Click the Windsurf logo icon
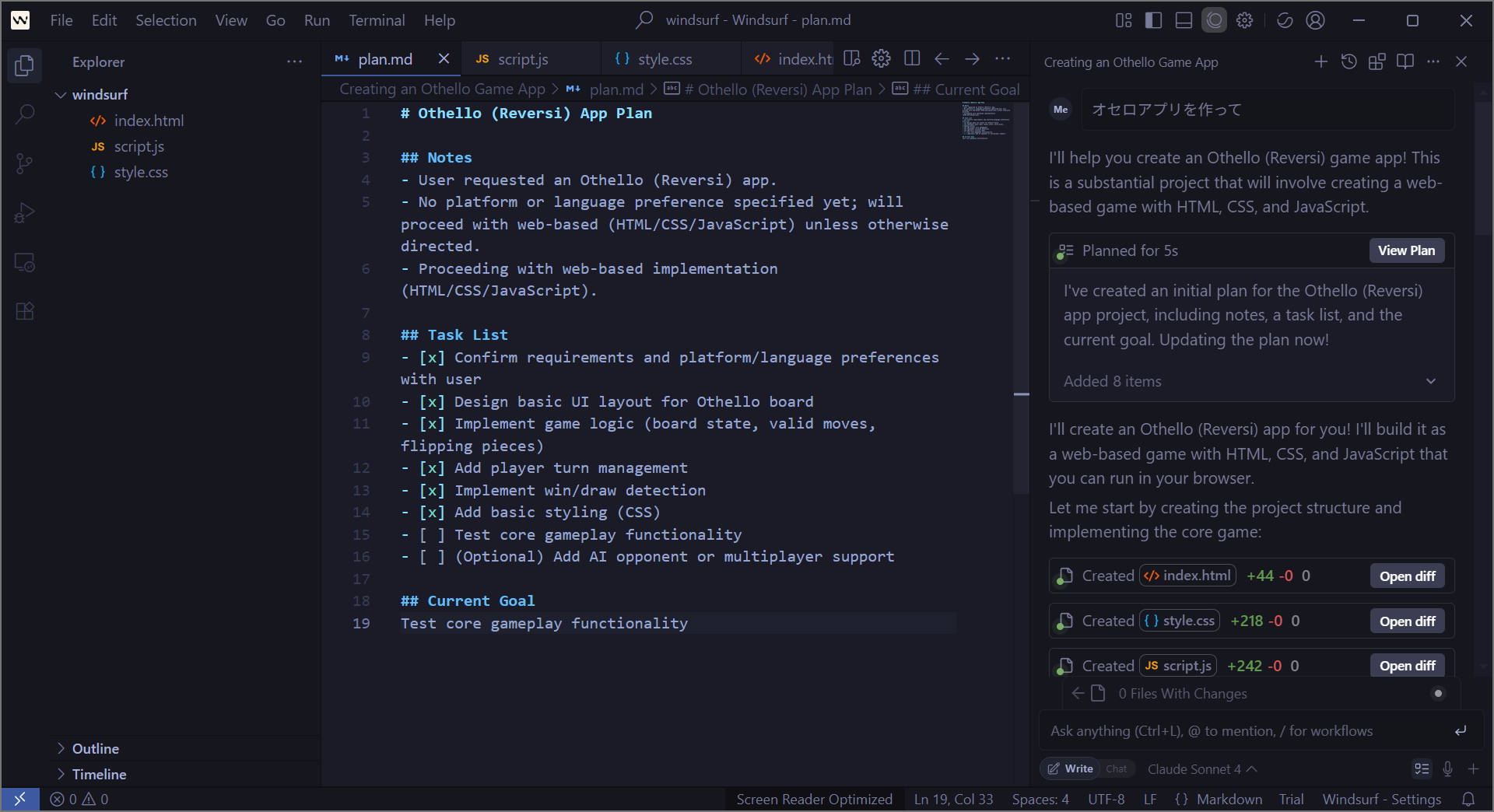1494x812 pixels. tap(20, 20)
